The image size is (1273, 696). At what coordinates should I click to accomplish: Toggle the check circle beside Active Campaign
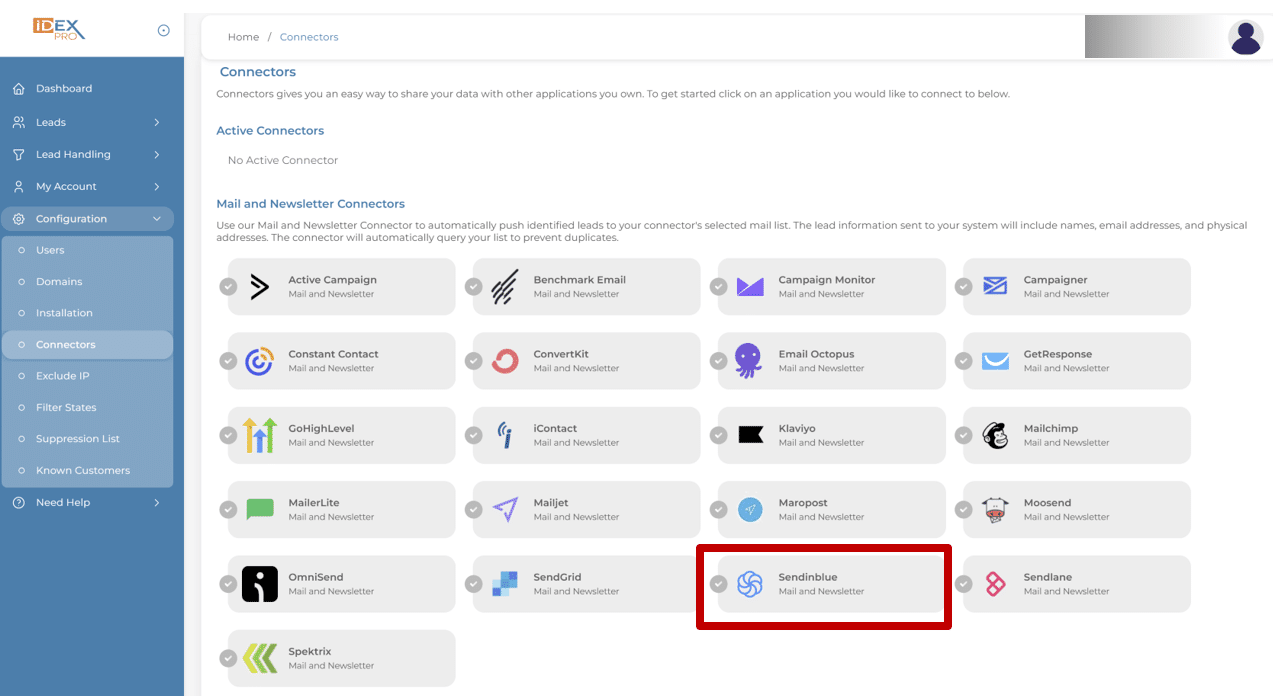229,287
